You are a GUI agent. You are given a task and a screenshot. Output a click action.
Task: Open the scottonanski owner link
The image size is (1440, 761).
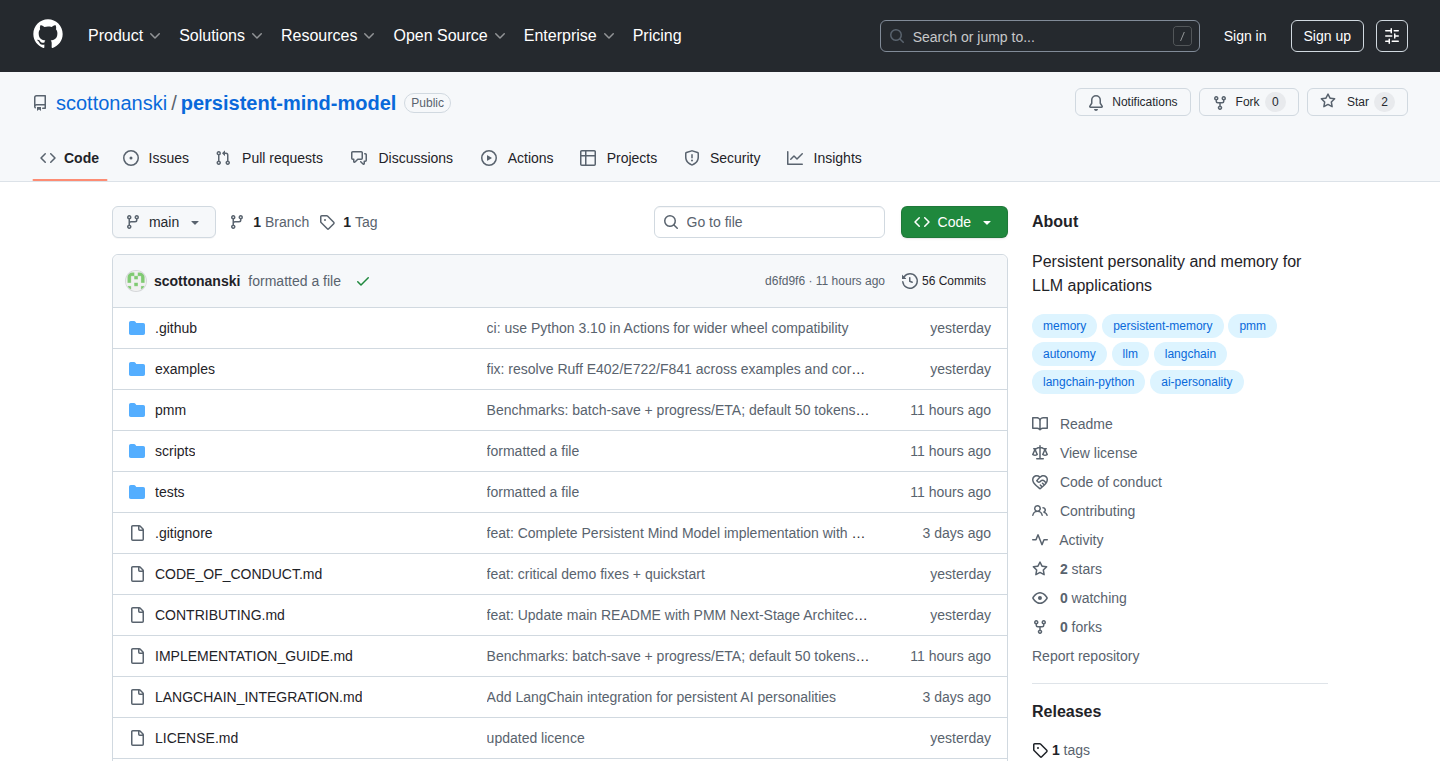[111, 103]
